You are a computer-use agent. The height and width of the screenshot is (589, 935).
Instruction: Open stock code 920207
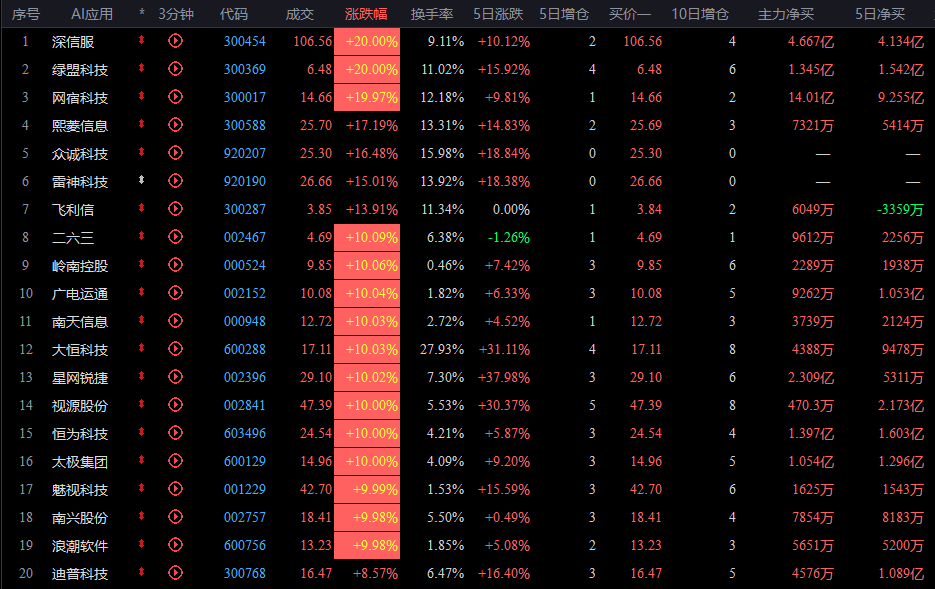coord(244,154)
